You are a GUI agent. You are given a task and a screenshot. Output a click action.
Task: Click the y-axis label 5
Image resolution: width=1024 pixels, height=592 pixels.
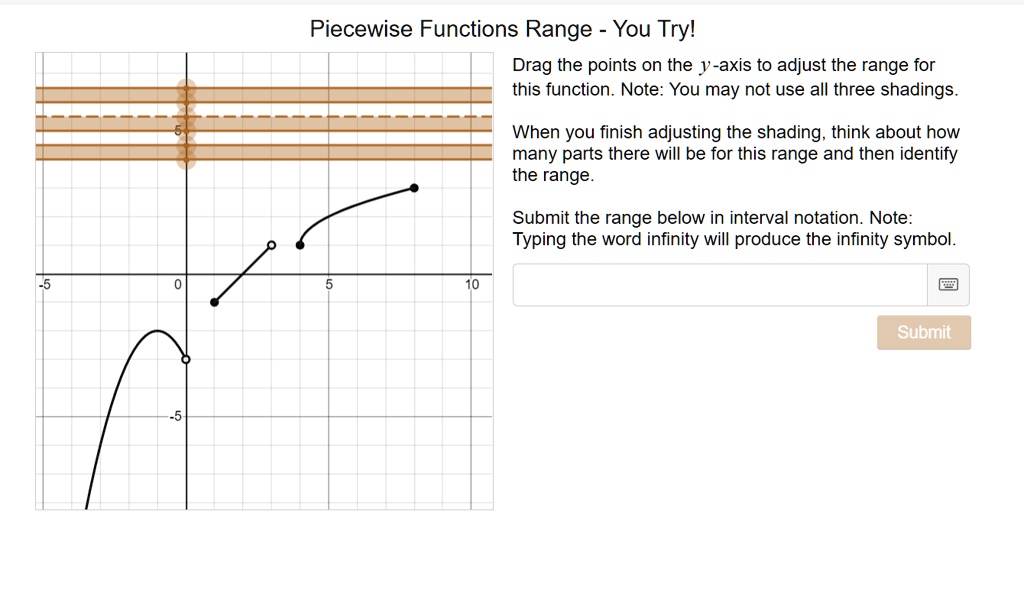point(178,129)
